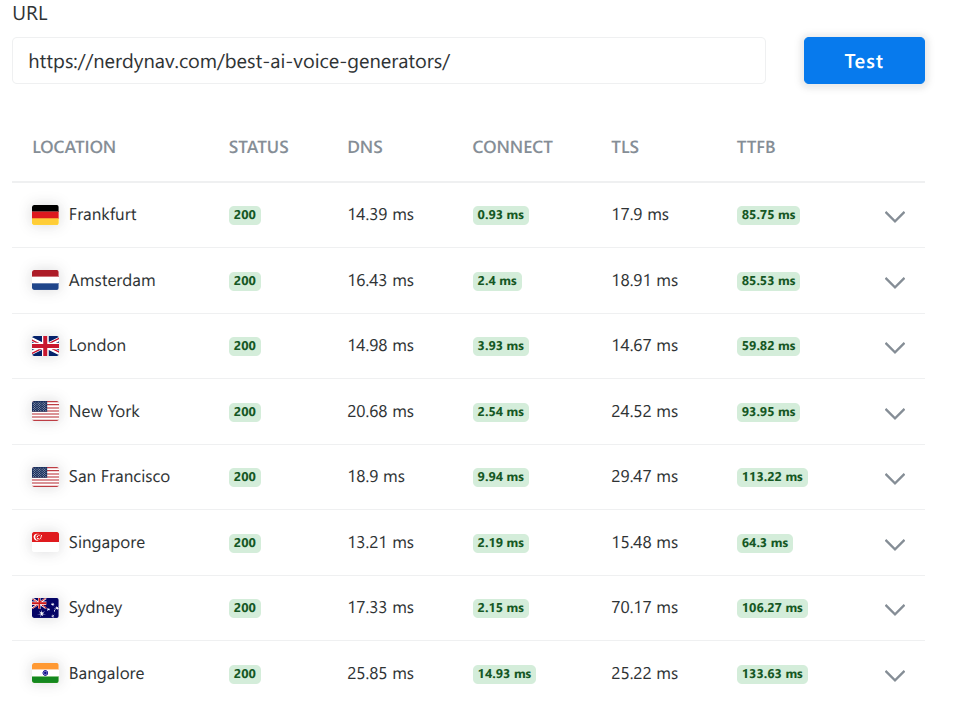Click the German flag icon for Frankfurt
Screen dimensions: 954x723
click(46, 215)
